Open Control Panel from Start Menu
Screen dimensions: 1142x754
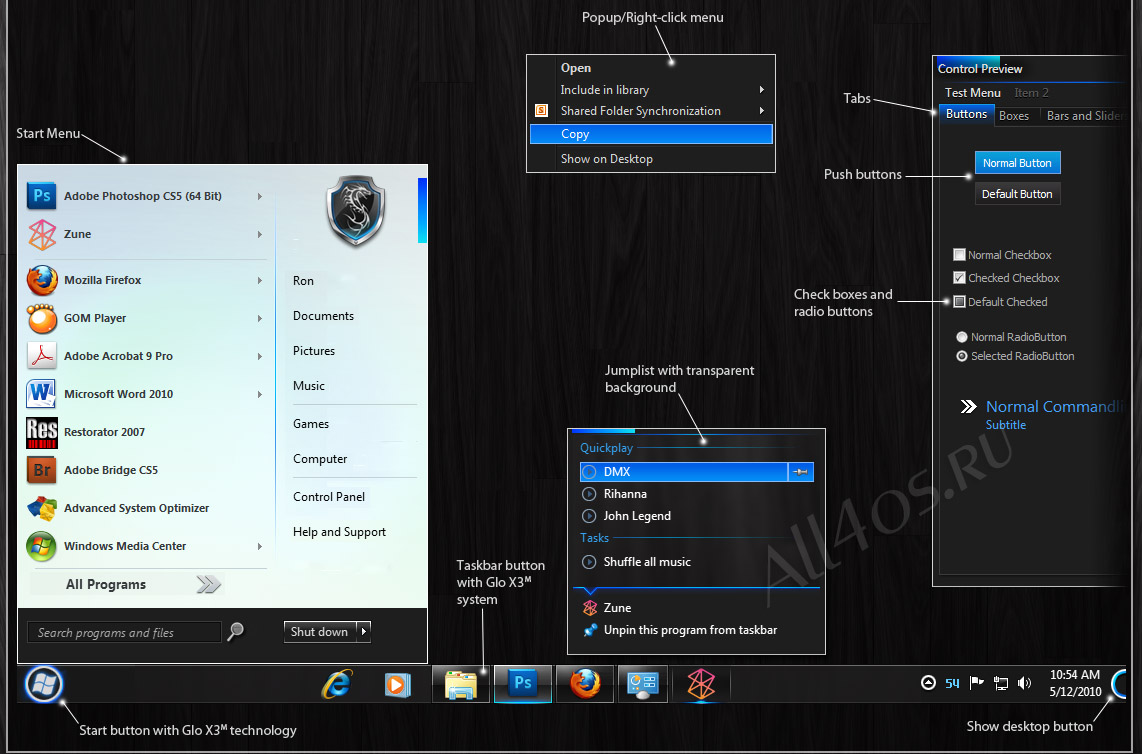point(329,497)
